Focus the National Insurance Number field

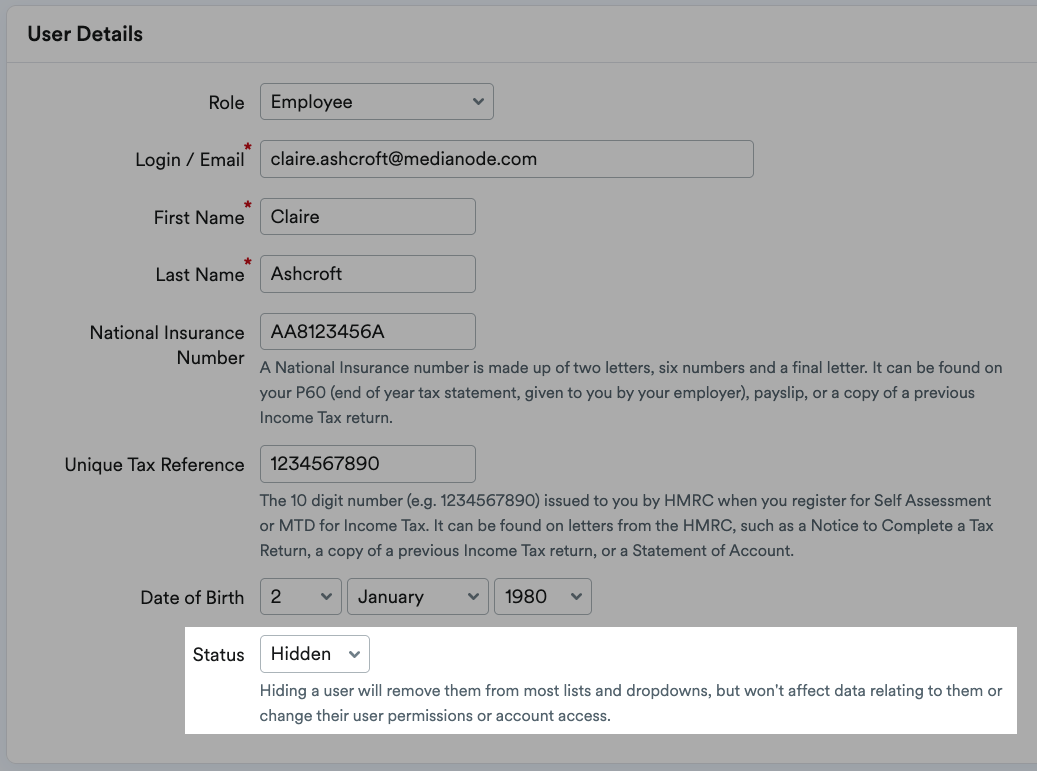368,331
